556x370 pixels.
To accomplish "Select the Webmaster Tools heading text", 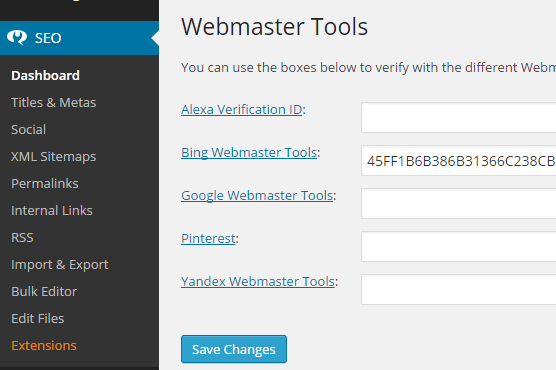I will tap(274, 27).
